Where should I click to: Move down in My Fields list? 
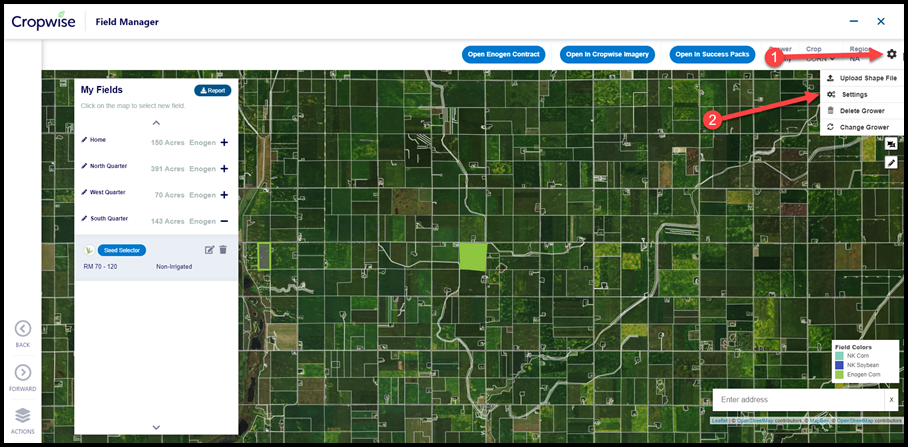pos(156,427)
